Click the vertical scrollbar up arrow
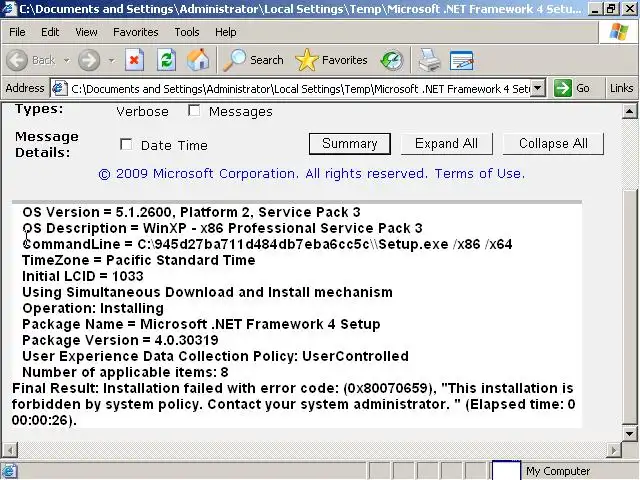This screenshot has width=640, height=480. click(629, 111)
